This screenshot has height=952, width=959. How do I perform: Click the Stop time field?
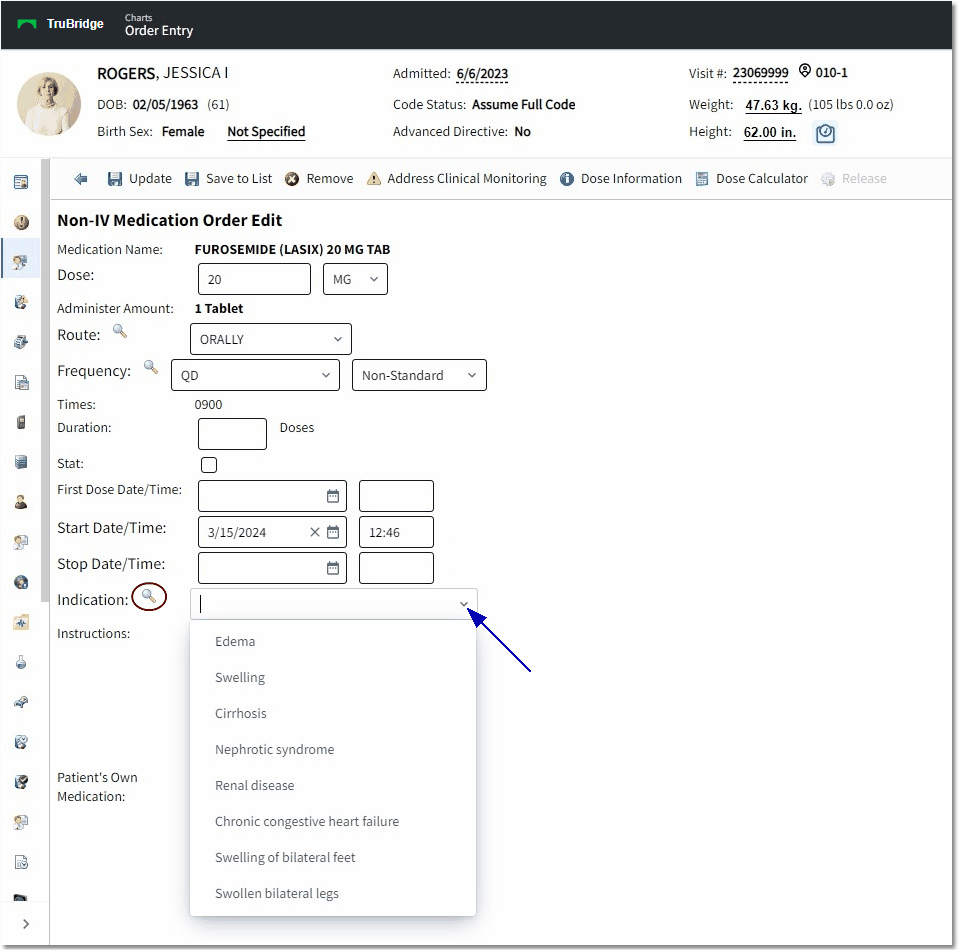tap(396, 568)
